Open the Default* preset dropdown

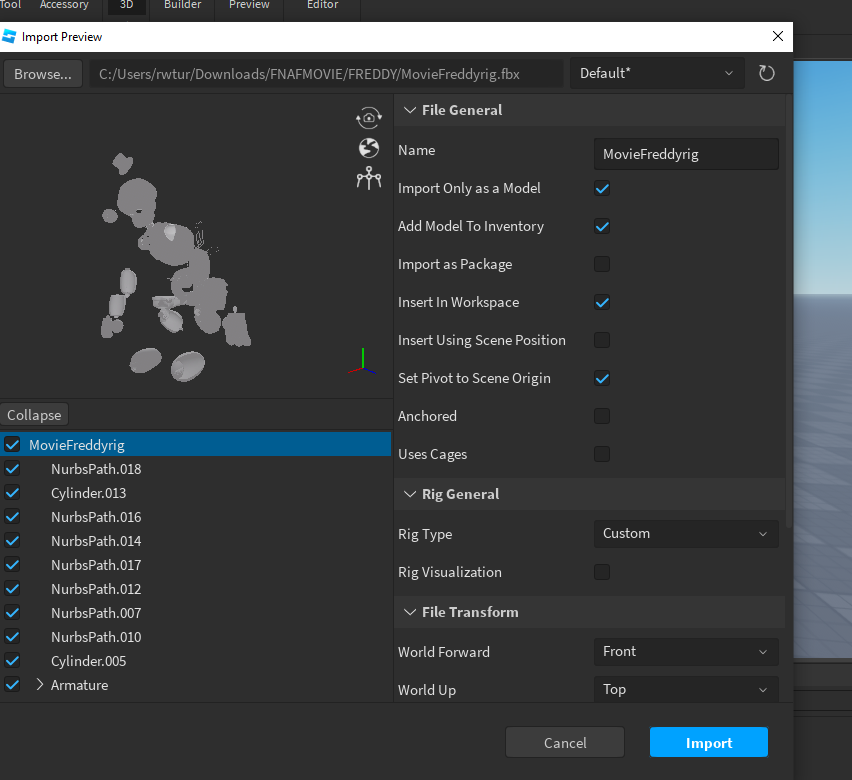(x=657, y=73)
